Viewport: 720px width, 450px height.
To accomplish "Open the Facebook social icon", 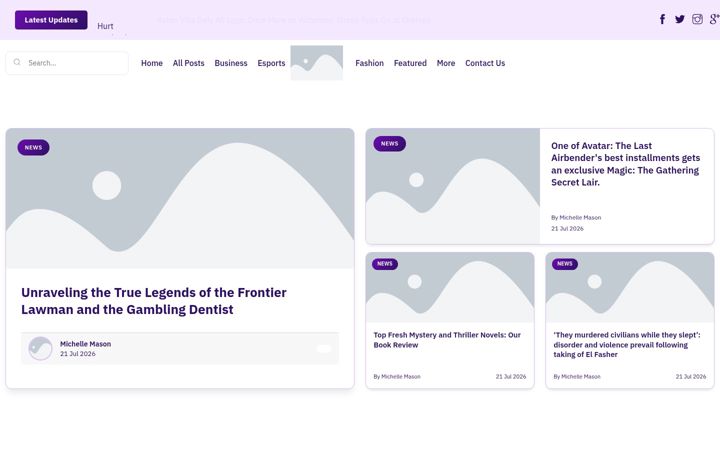I will (x=662, y=19).
